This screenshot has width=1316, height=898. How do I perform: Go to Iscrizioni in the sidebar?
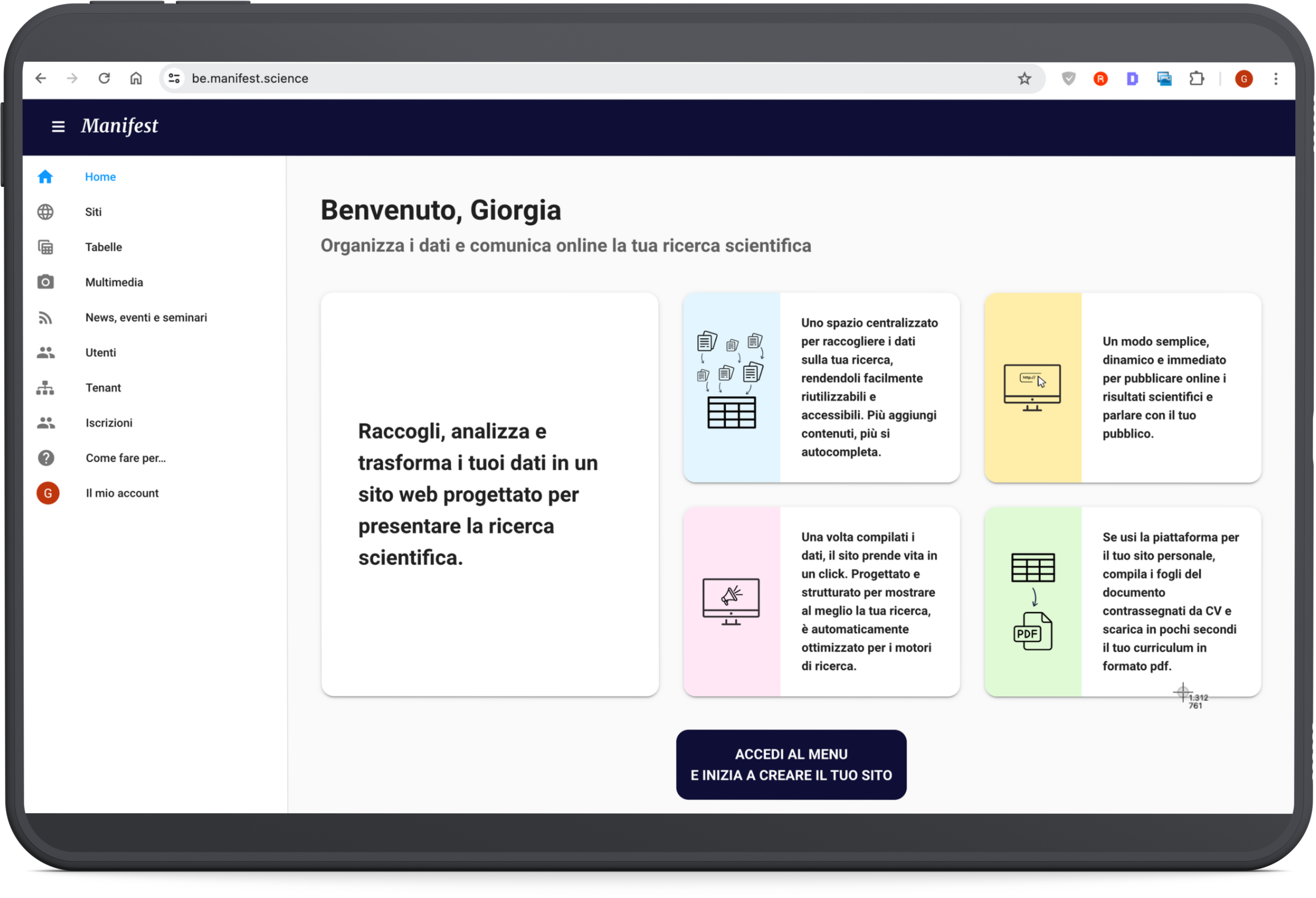tap(109, 423)
